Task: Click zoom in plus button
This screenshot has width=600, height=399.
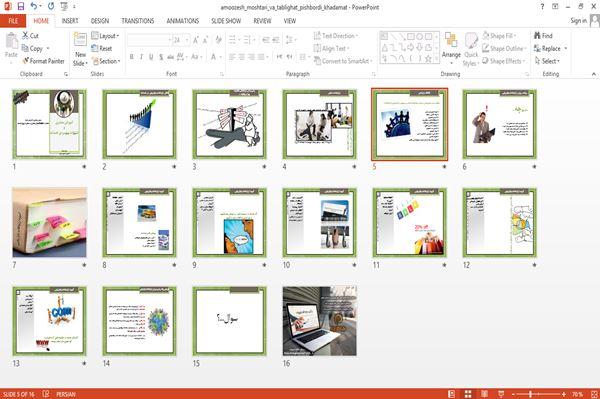Action: tap(564, 394)
